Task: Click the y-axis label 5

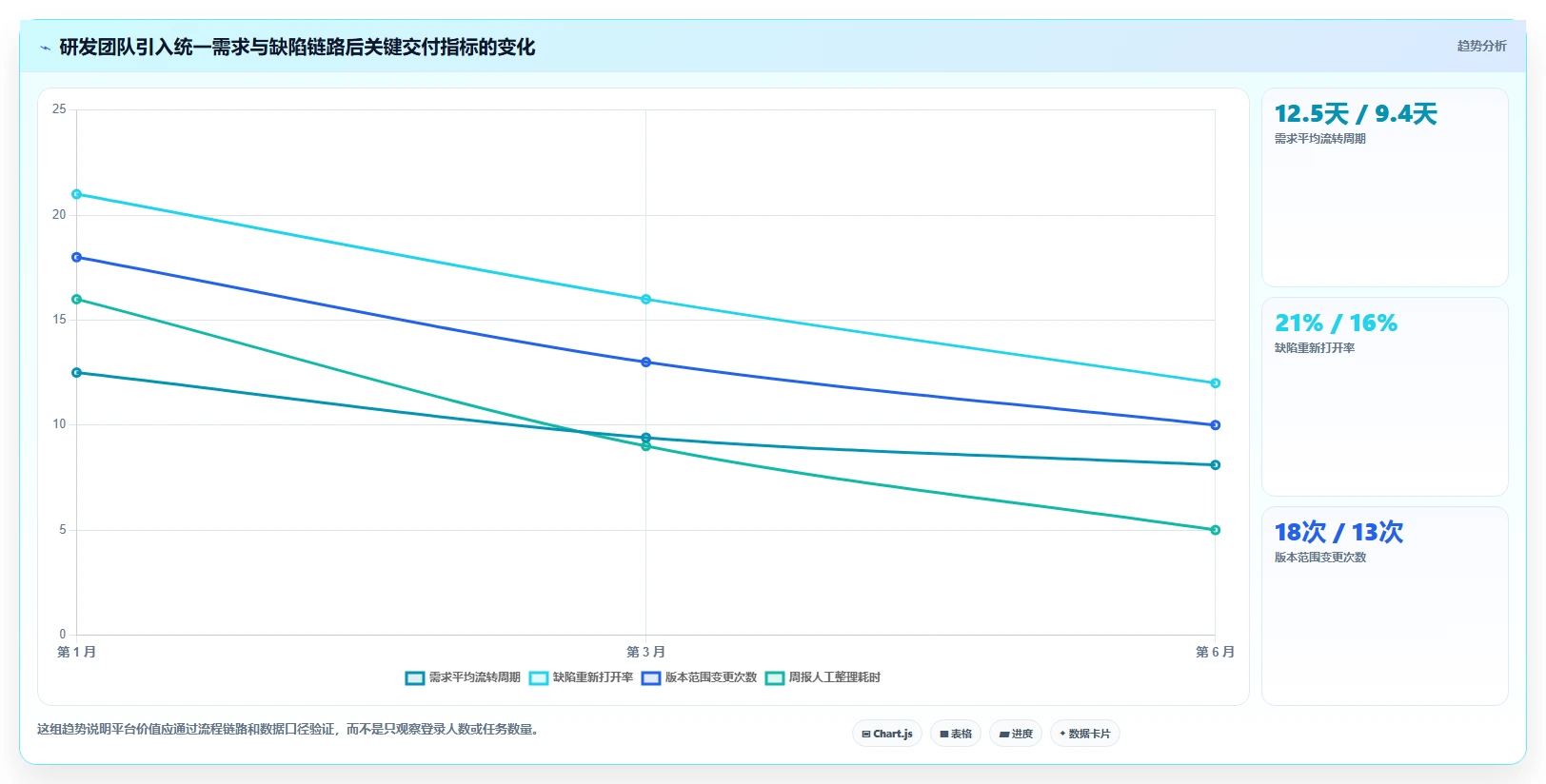Action: click(63, 530)
